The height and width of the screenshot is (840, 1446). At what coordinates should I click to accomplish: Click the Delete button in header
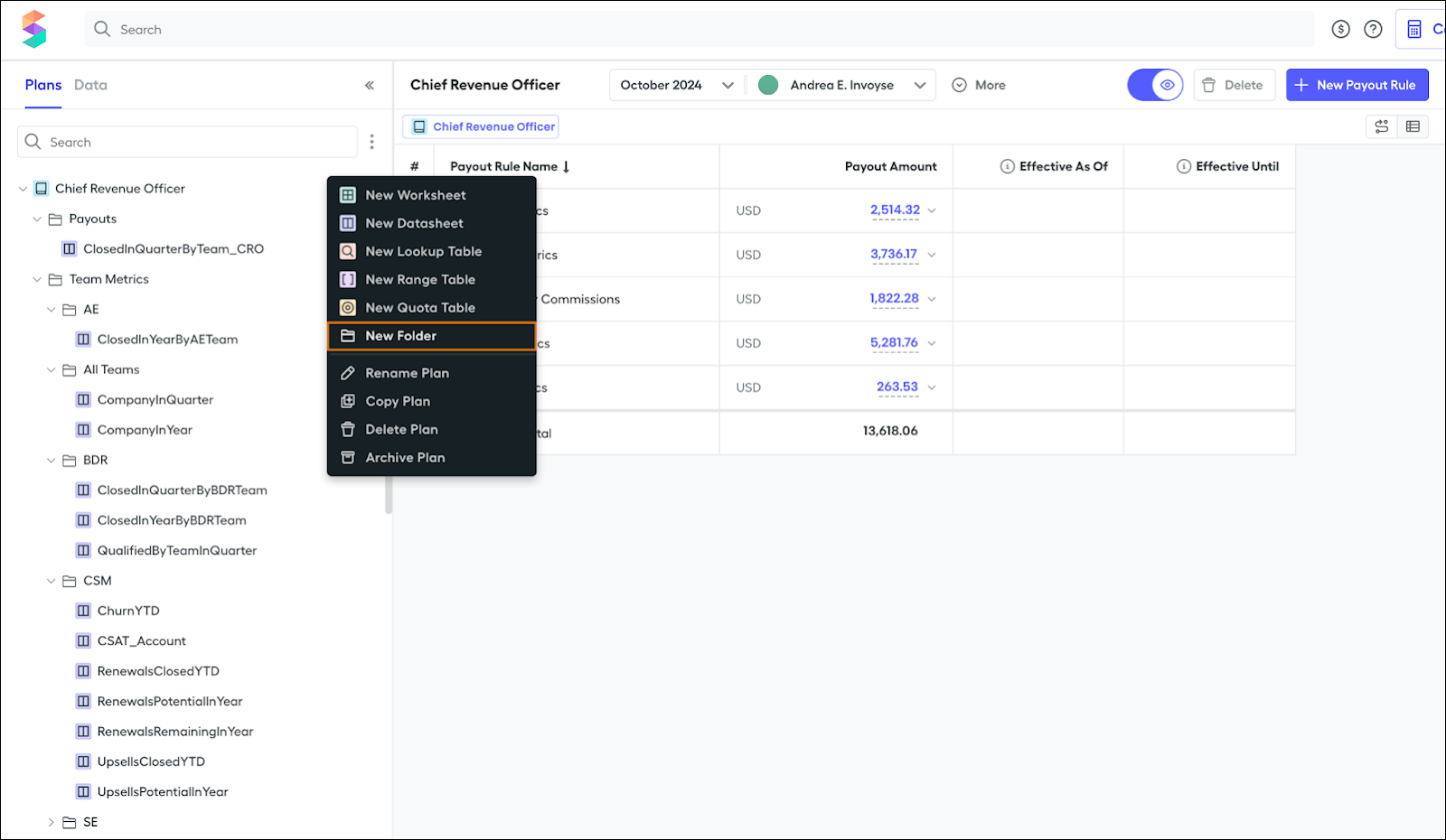click(1235, 85)
